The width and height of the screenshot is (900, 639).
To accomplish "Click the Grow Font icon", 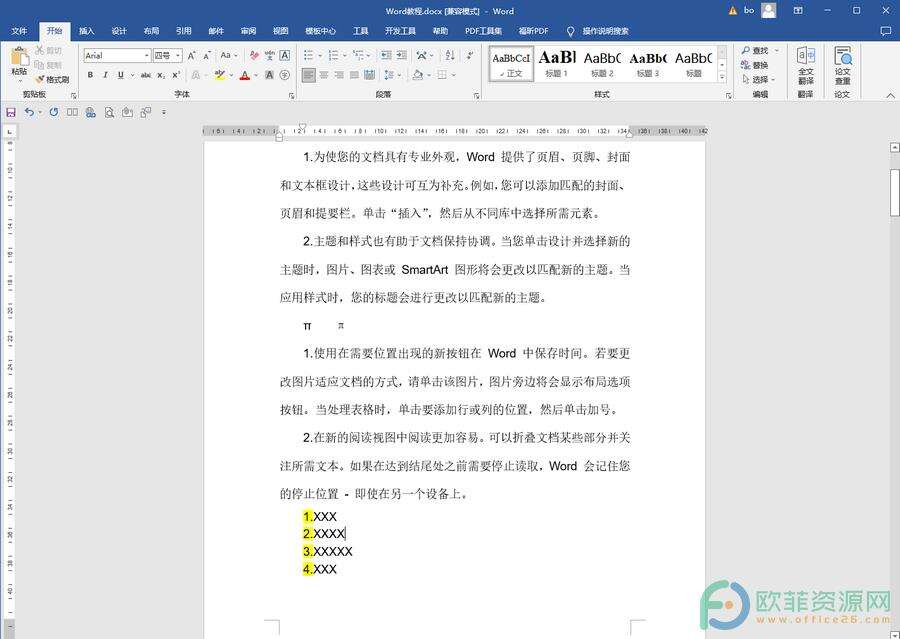I will [x=192, y=56].
